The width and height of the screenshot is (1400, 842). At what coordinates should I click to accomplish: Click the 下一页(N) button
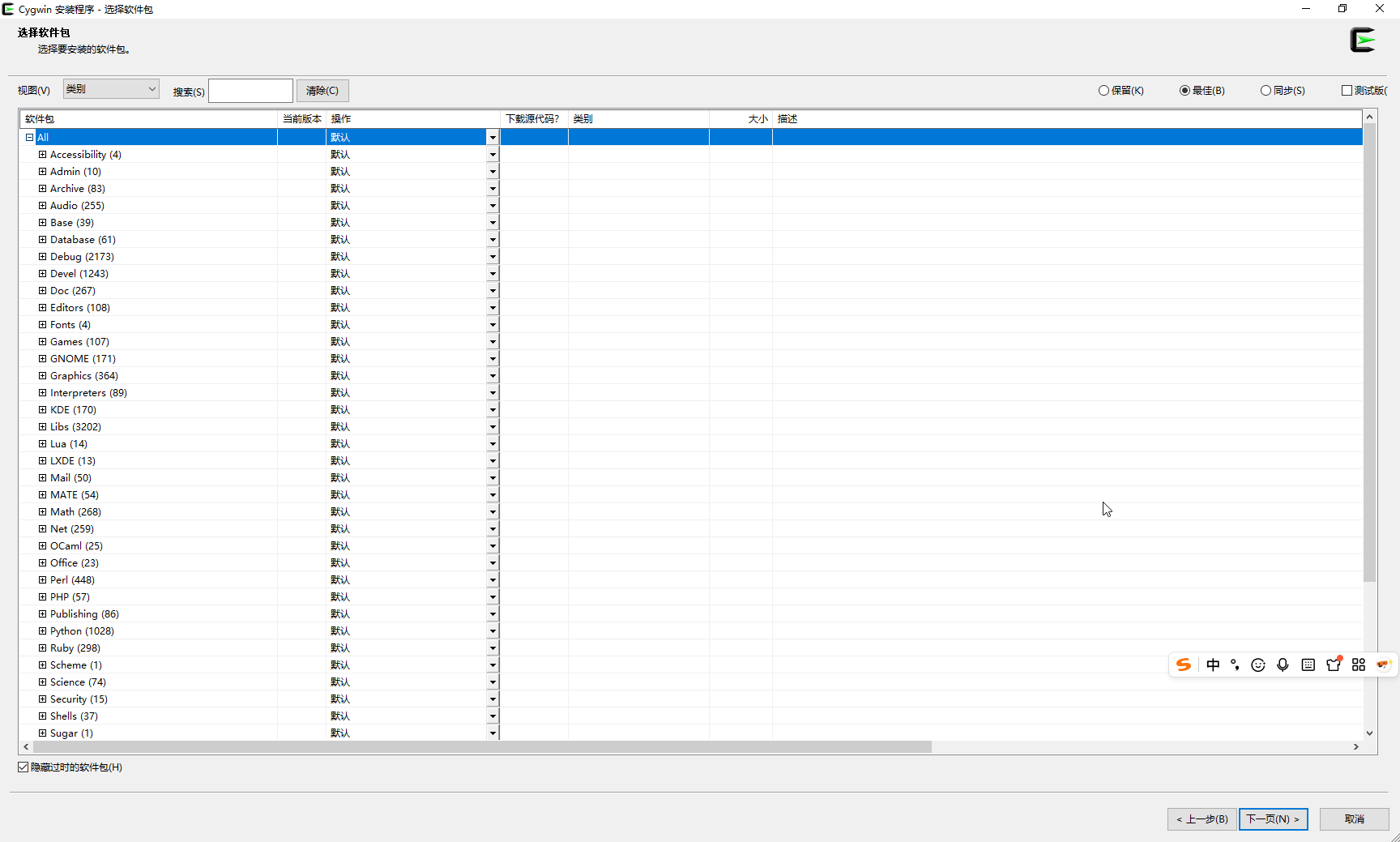point(1273,819)
